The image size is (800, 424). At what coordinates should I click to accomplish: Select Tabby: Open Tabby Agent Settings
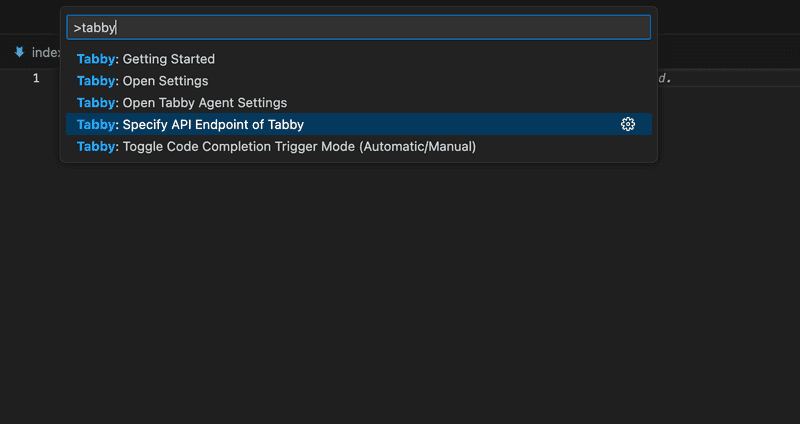[x=358, y=103]
